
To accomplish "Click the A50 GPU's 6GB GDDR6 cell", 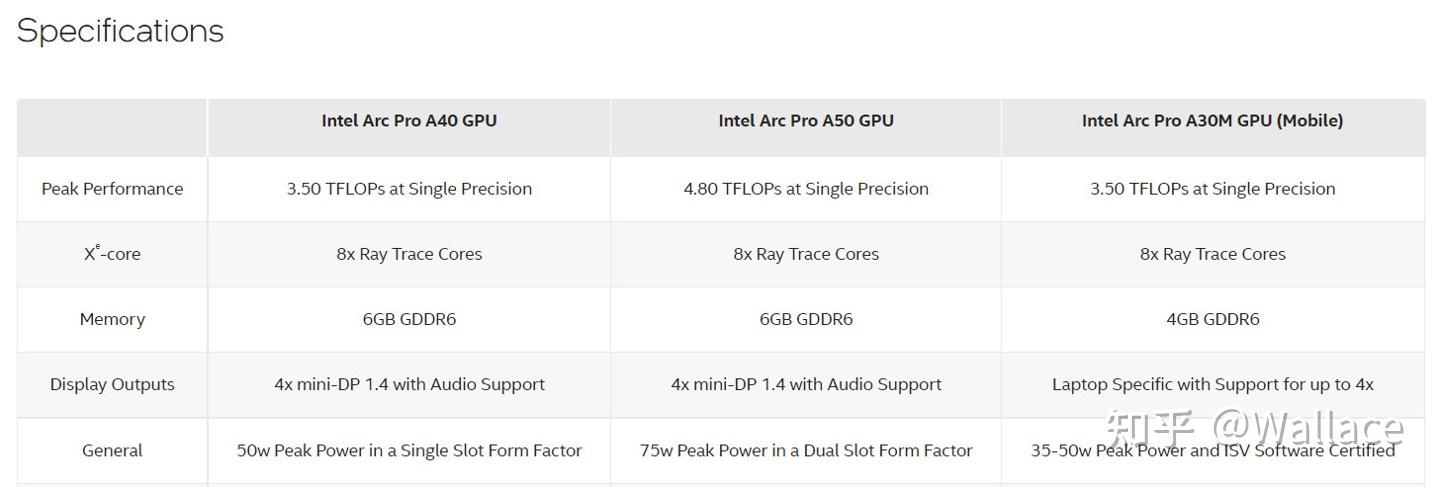I will (806, 319).
